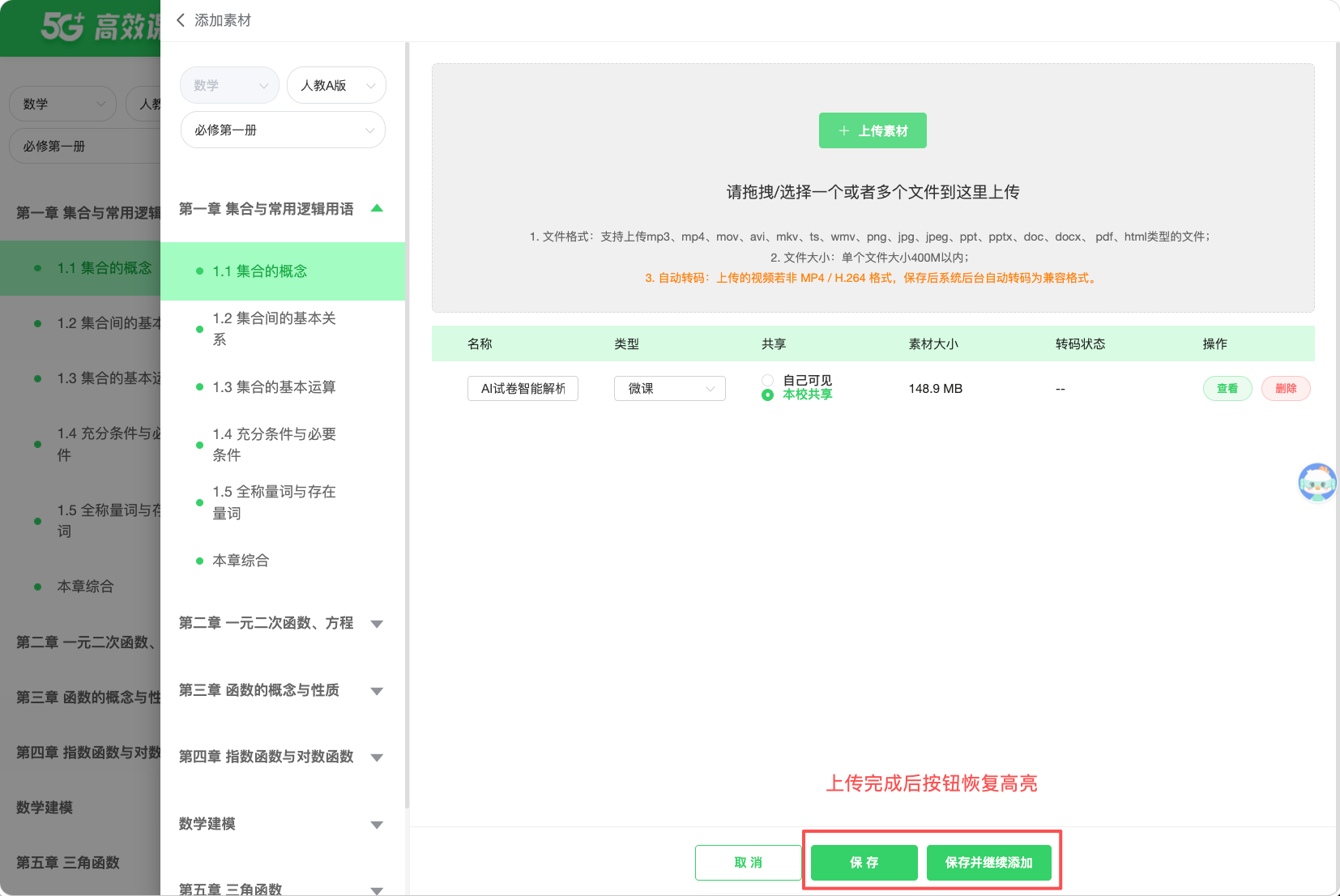Click 数学建模 in the background sidebar

45,808
